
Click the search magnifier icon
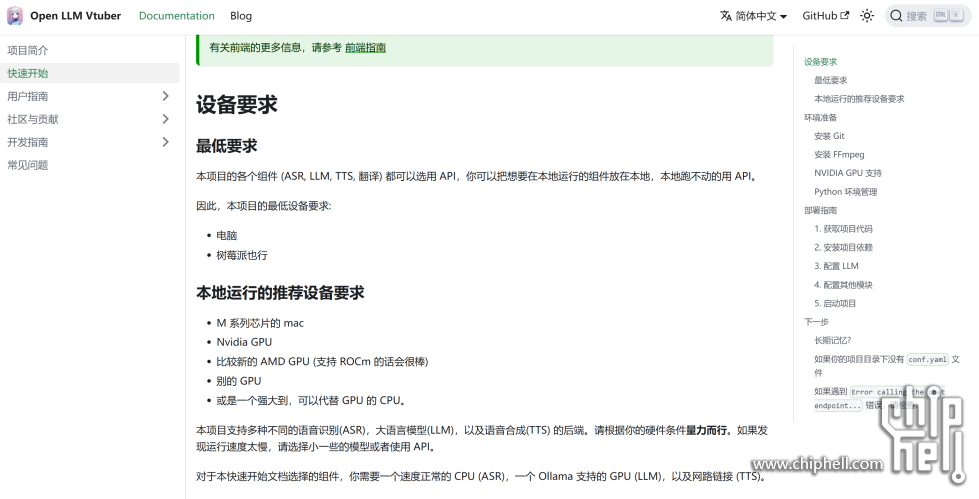pos(896,16)
